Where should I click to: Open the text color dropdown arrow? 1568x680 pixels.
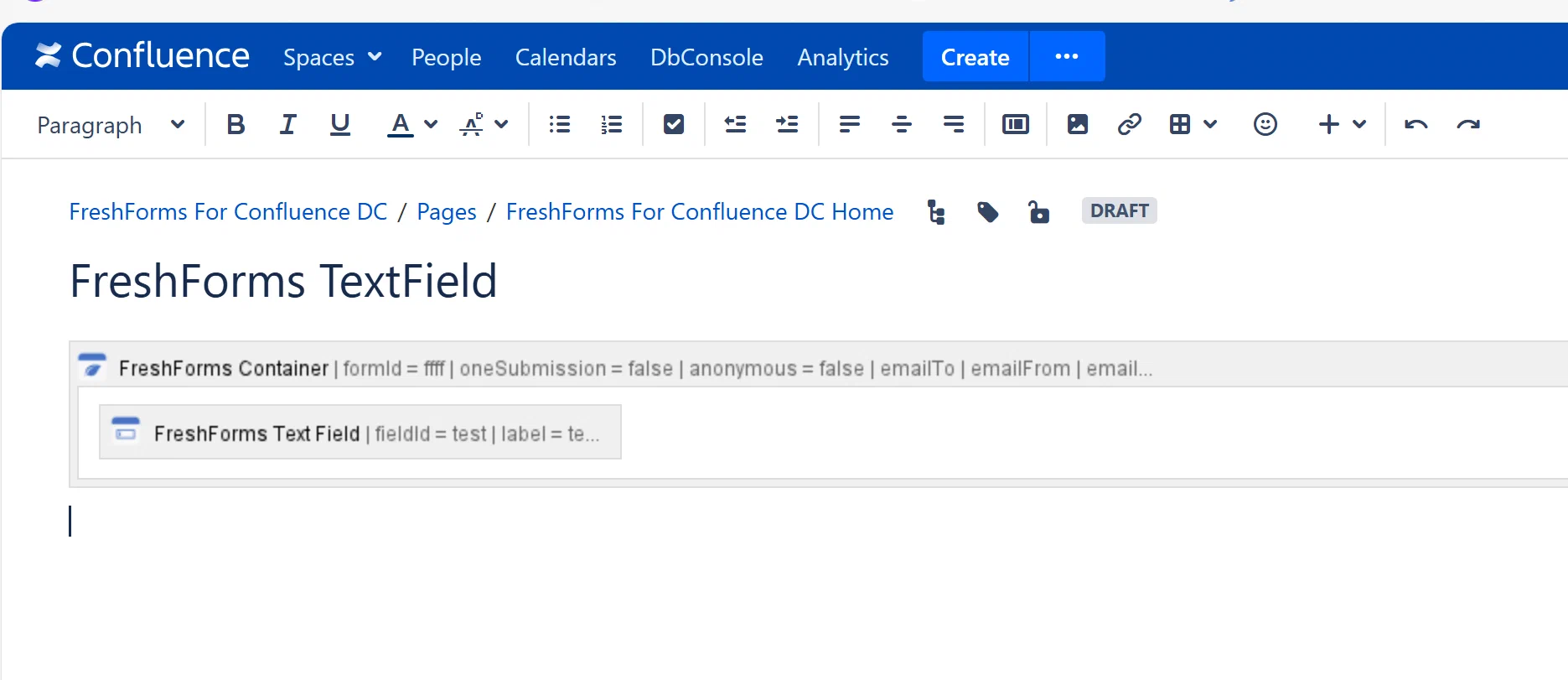431,125
